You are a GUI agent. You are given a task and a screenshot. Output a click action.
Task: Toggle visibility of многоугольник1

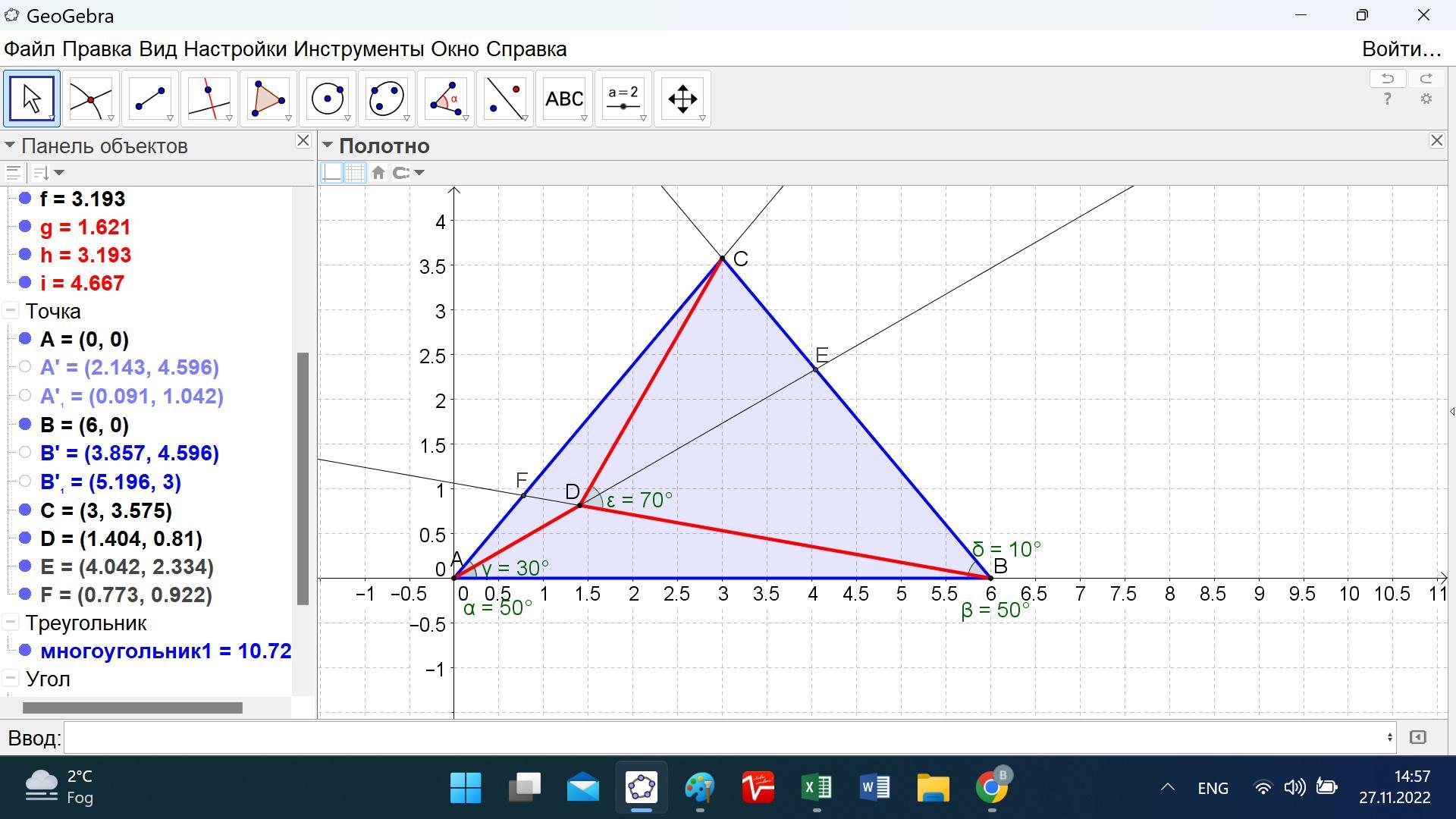[25, 650]
